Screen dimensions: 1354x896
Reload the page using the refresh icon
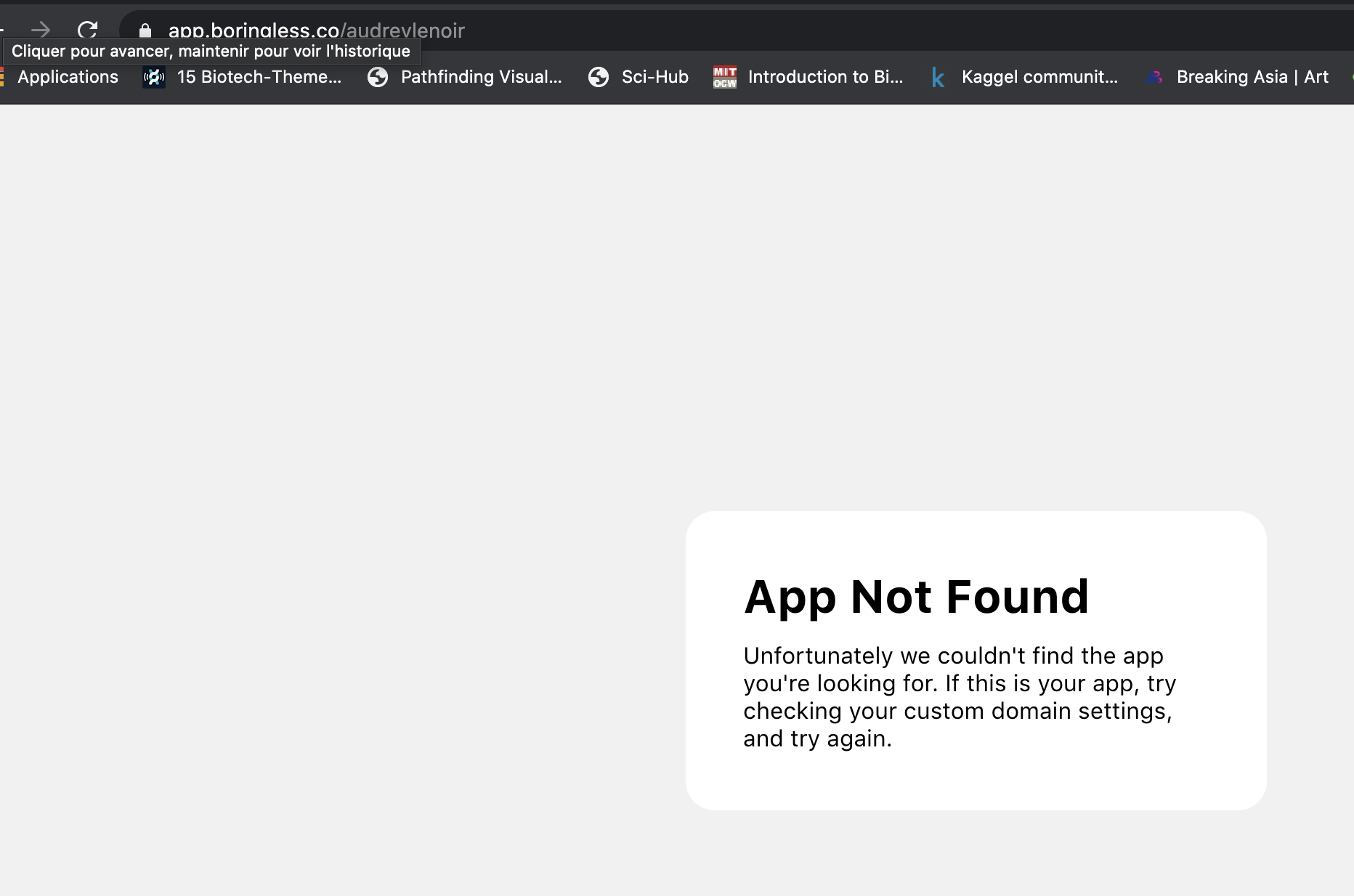click(x=88, y=29)
